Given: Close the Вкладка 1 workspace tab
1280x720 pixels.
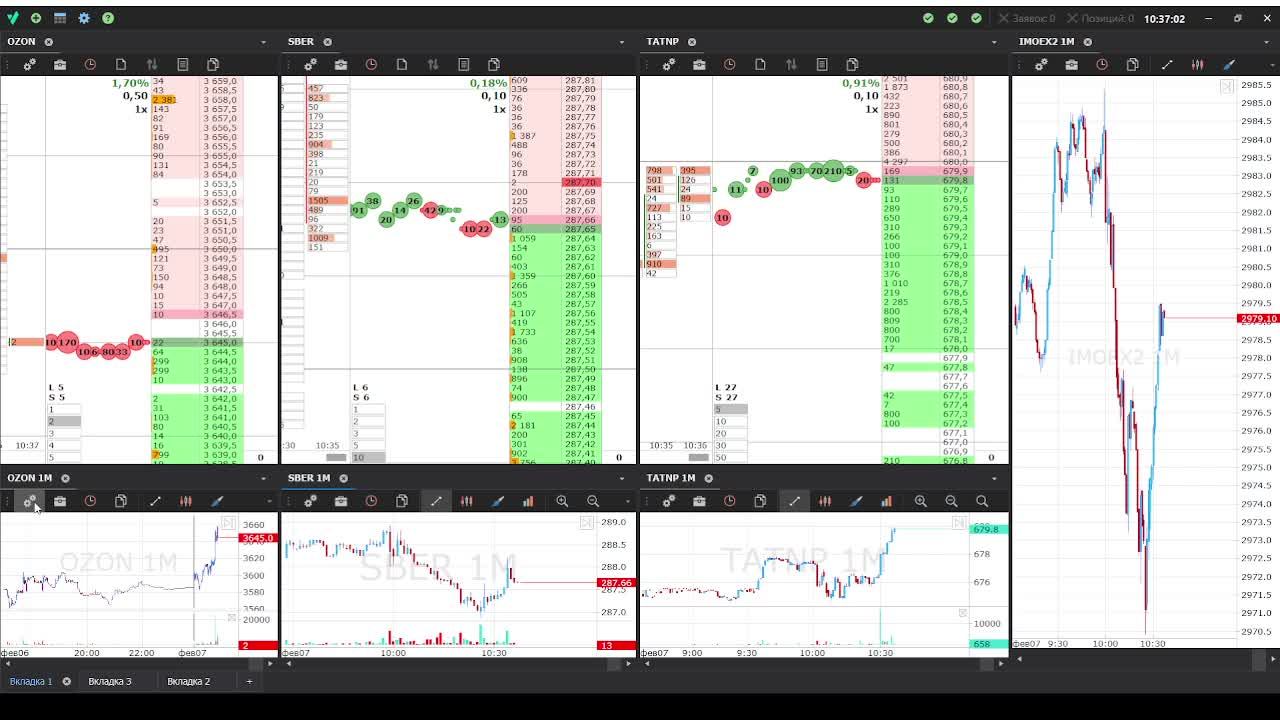Looking at the screenshot, I should pyautogui.click(x=67, y=681).
